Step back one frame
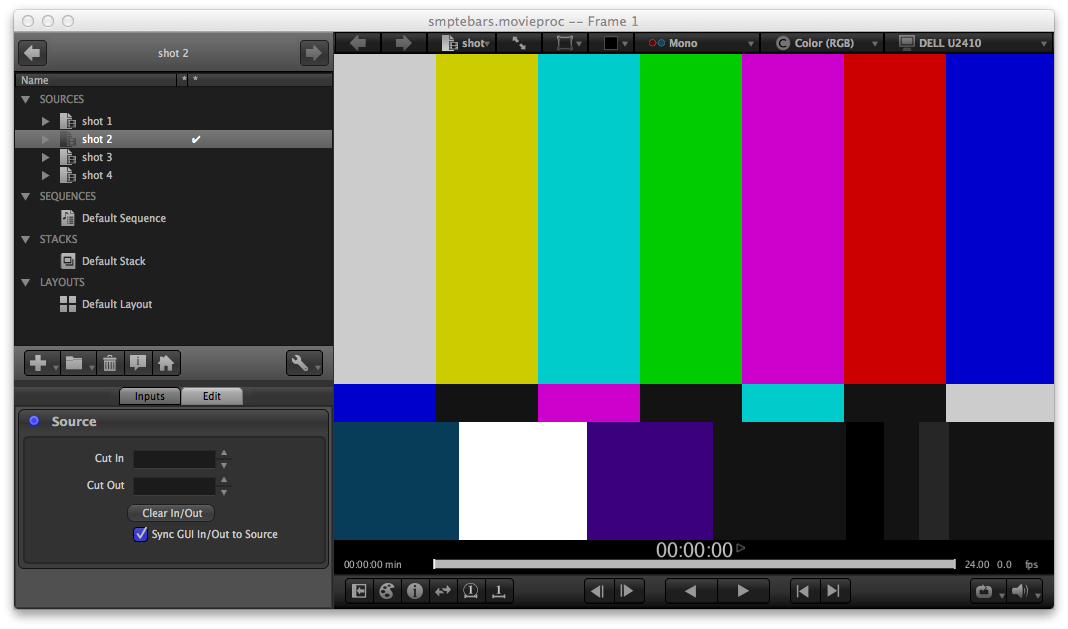This screenshot has height=629, width=1068. pyautogui.click(x=599, y=591)
